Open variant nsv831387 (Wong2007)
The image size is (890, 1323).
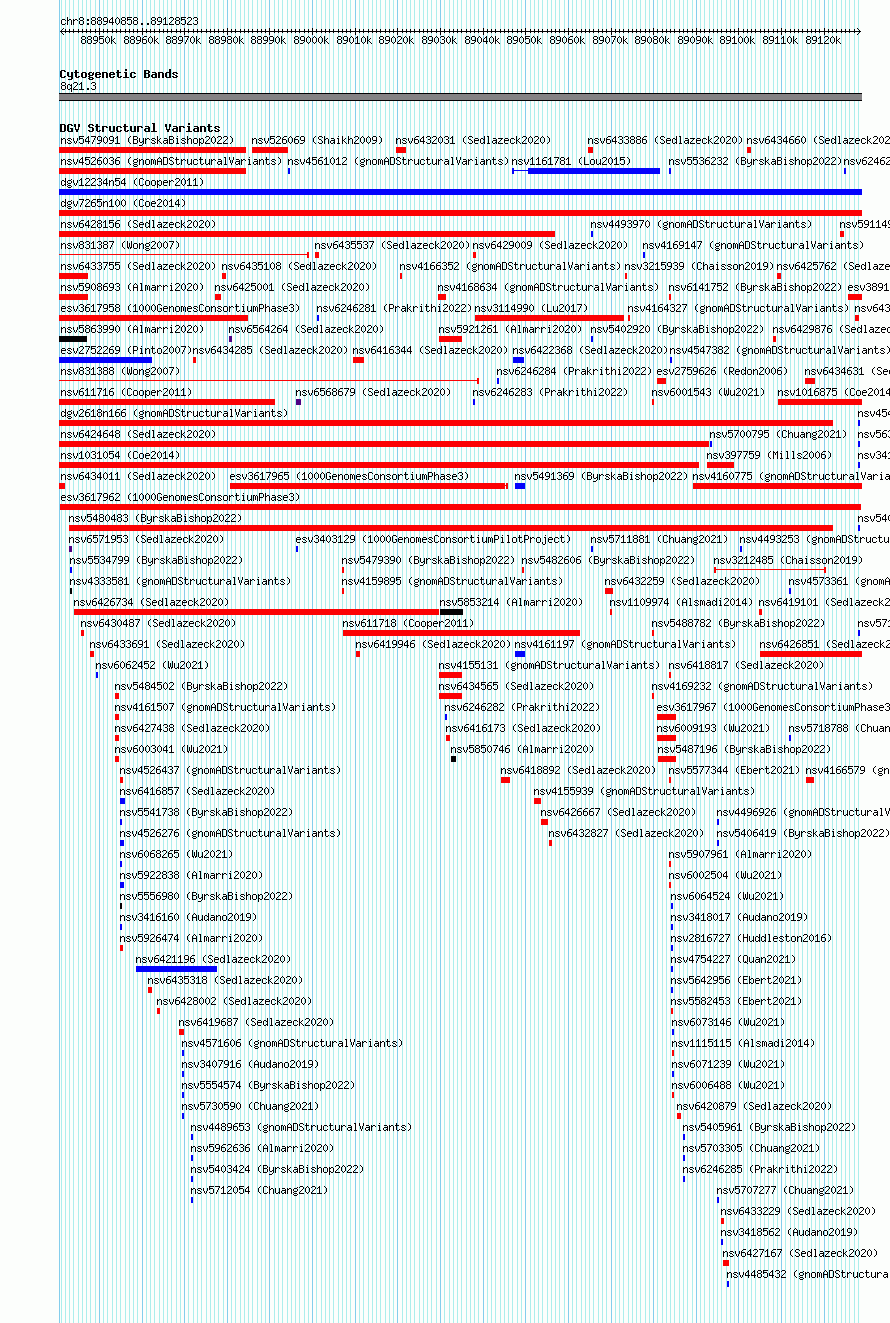tap(120, 246)
